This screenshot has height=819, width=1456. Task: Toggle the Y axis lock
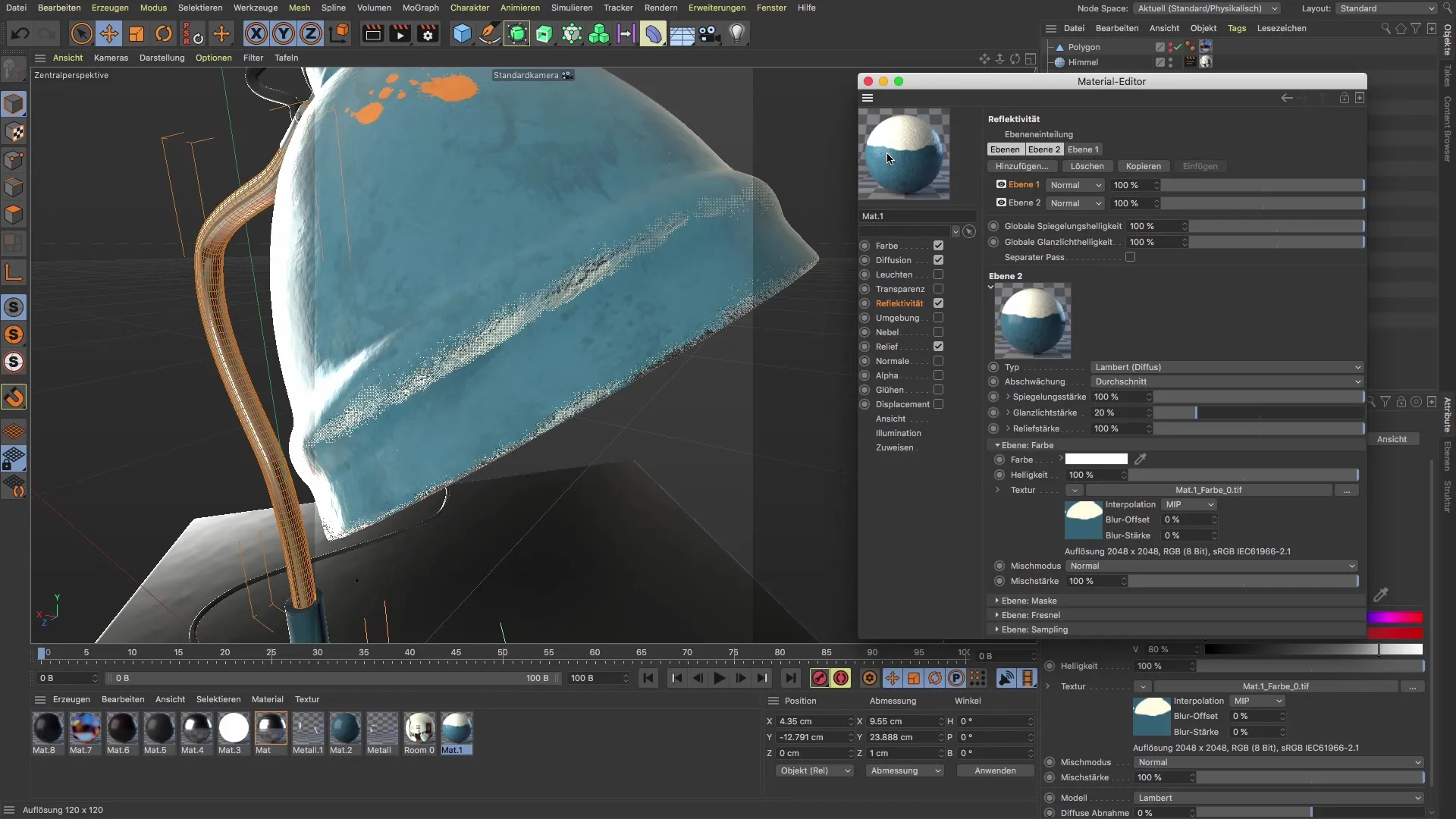[284, 34]
